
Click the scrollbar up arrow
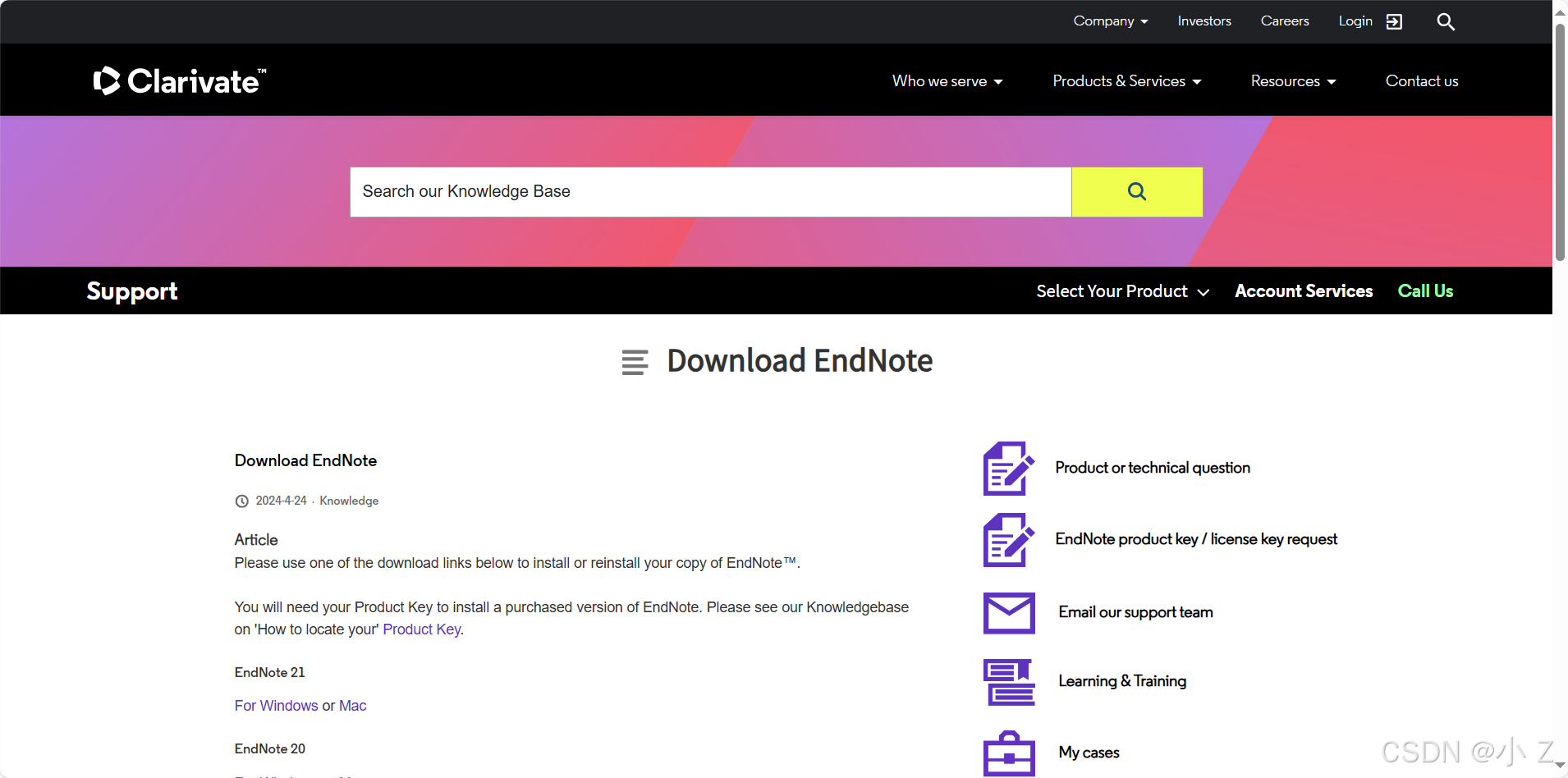click(x=1560, y=12)
